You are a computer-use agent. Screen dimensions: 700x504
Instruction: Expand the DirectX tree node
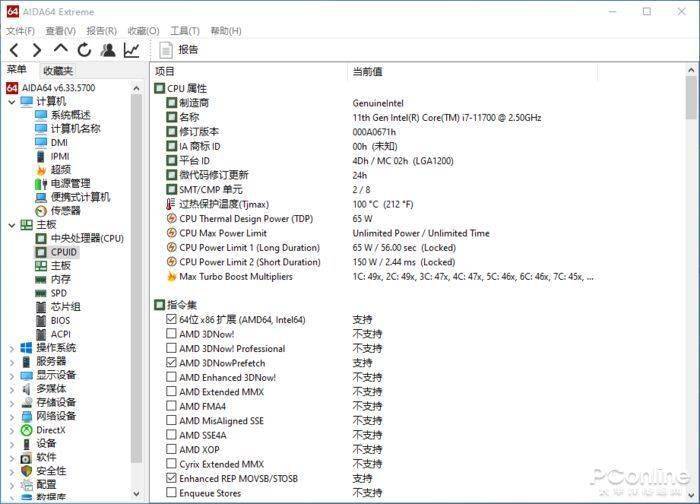11,430
